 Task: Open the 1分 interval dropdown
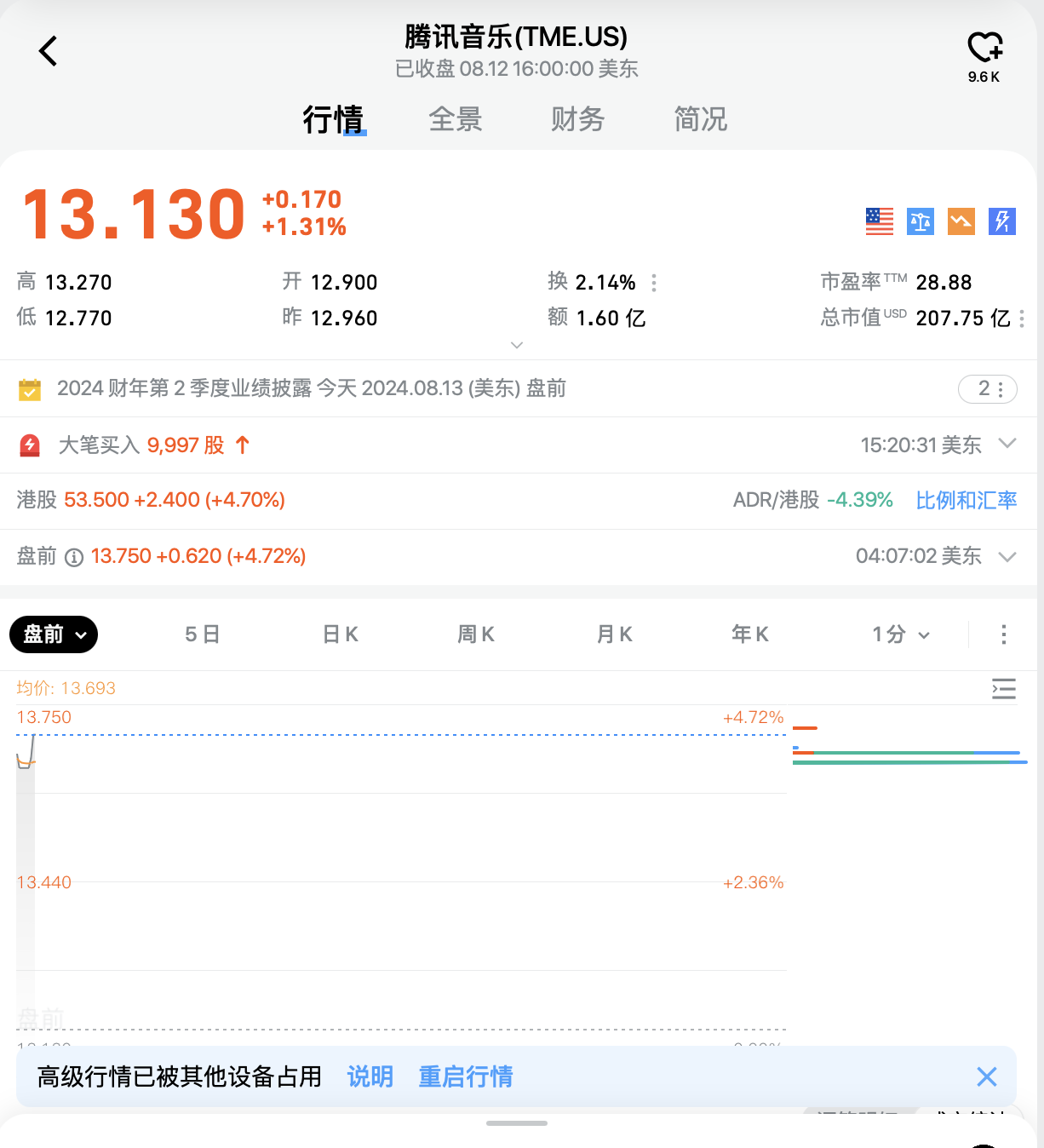[900, 634]
